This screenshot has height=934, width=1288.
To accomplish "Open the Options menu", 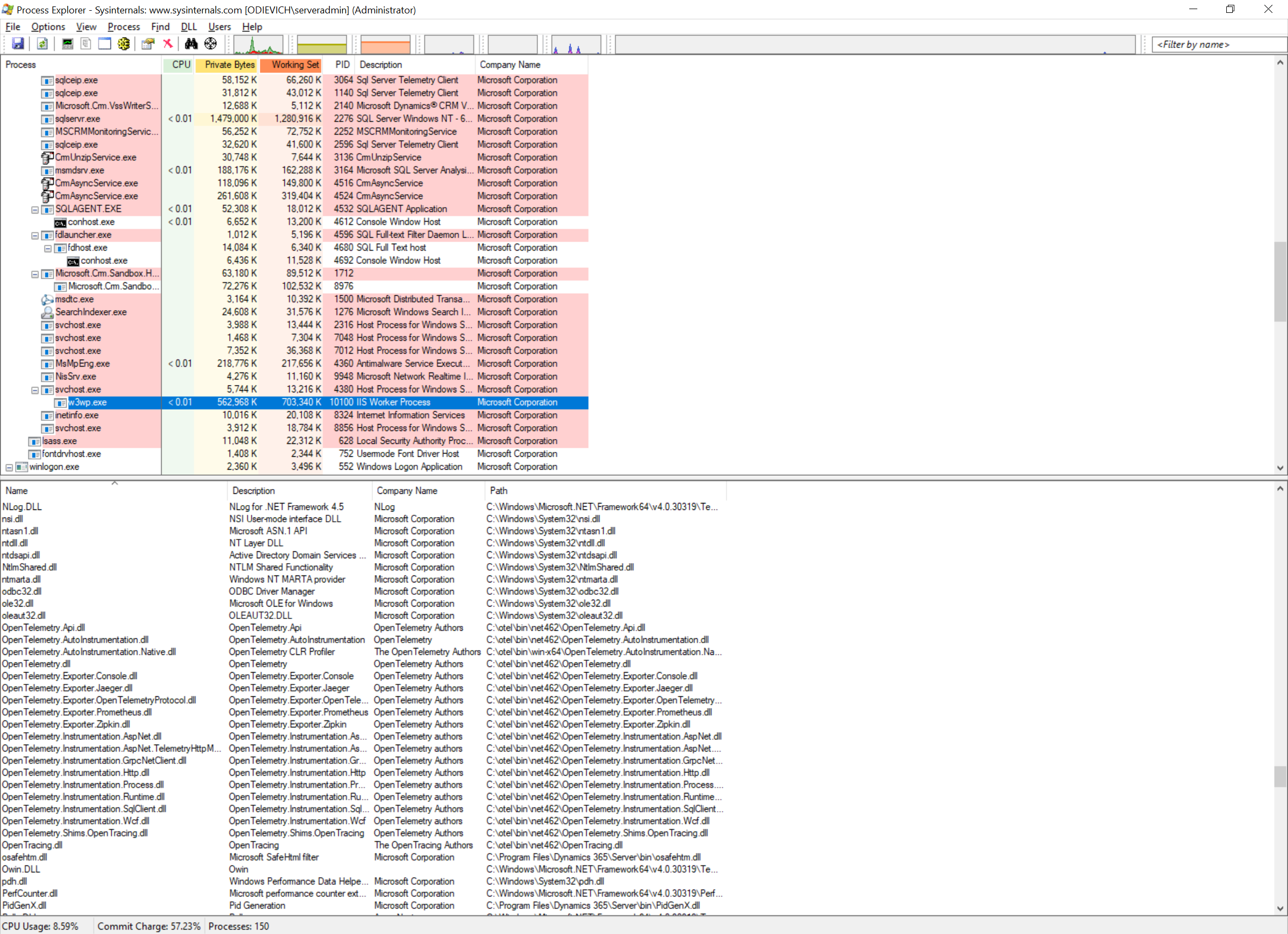I will pos(48,27).
